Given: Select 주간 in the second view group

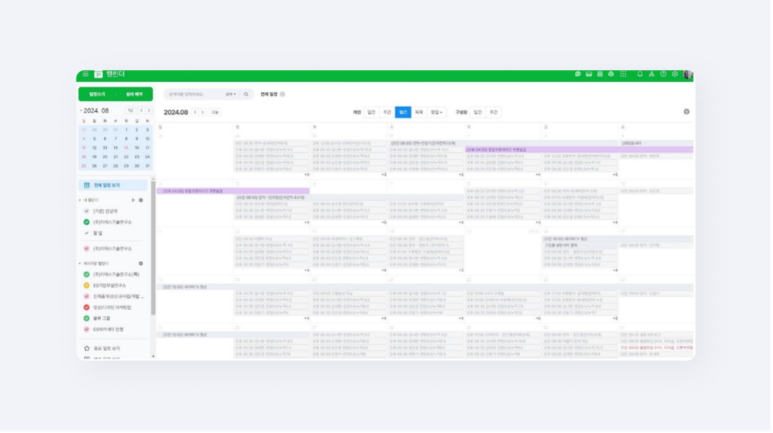Looking at the screenshot, I should (x=494, y=113).
